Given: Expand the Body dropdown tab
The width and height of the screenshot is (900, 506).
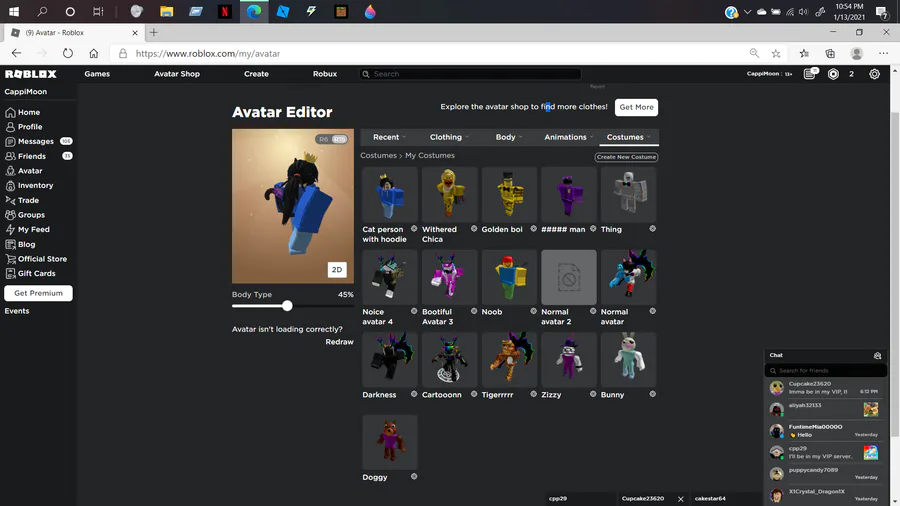Looking at the screenshot, I should coord(509,137).
